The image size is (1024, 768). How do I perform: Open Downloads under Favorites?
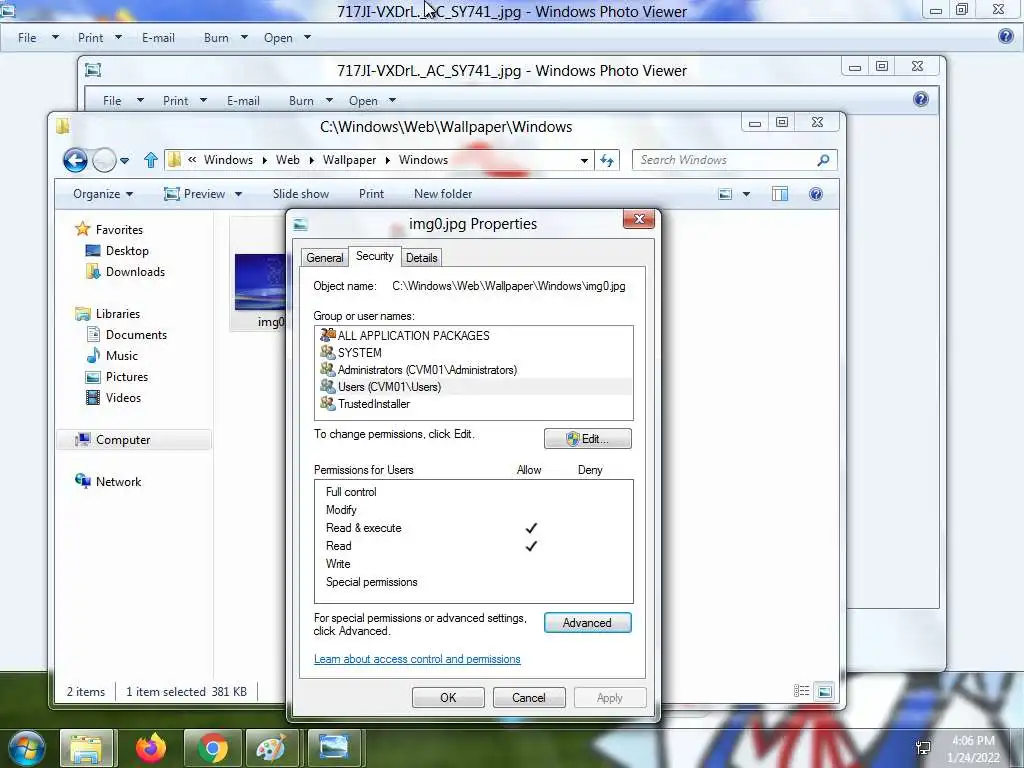tap(125, 272)
